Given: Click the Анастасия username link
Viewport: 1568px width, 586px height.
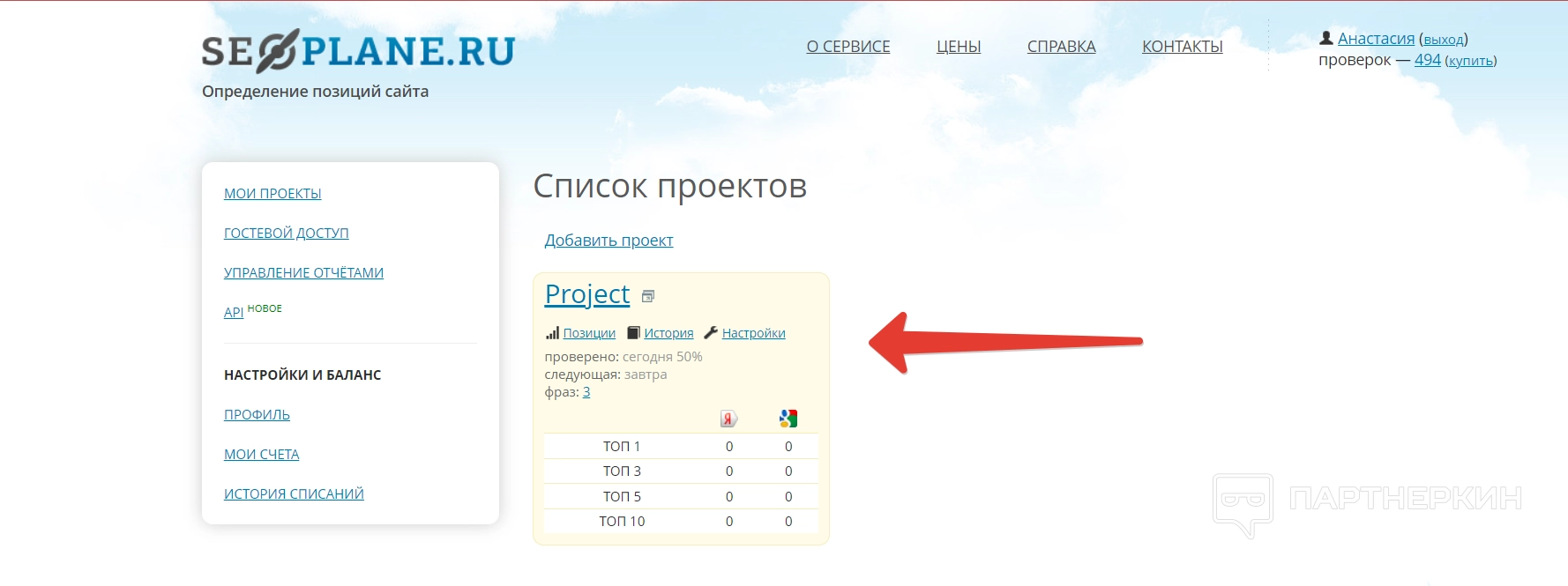Looking at the screenshot, I should 1376,39.
